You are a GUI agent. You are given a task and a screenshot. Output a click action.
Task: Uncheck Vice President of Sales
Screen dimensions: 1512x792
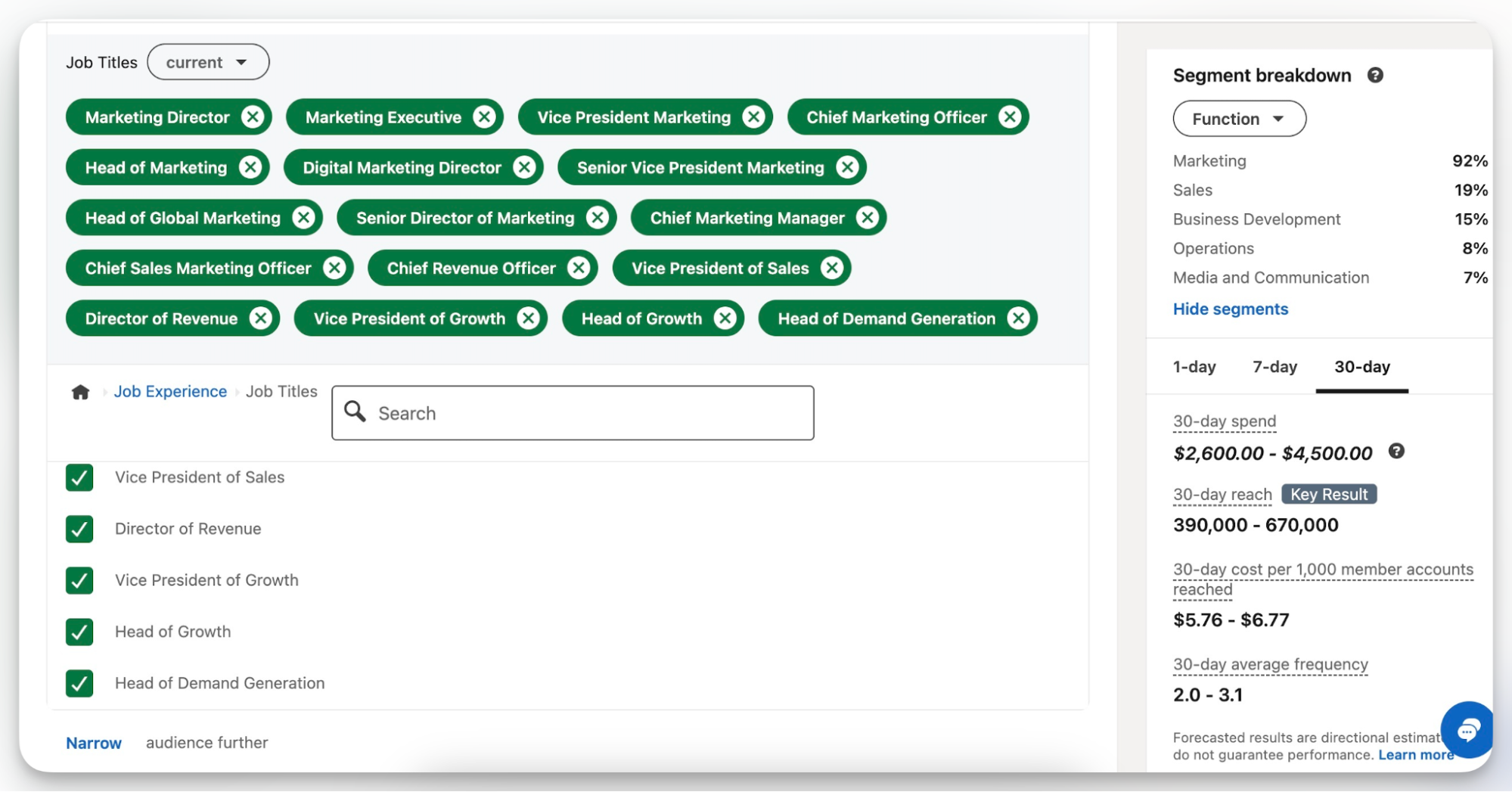point(79,478)
